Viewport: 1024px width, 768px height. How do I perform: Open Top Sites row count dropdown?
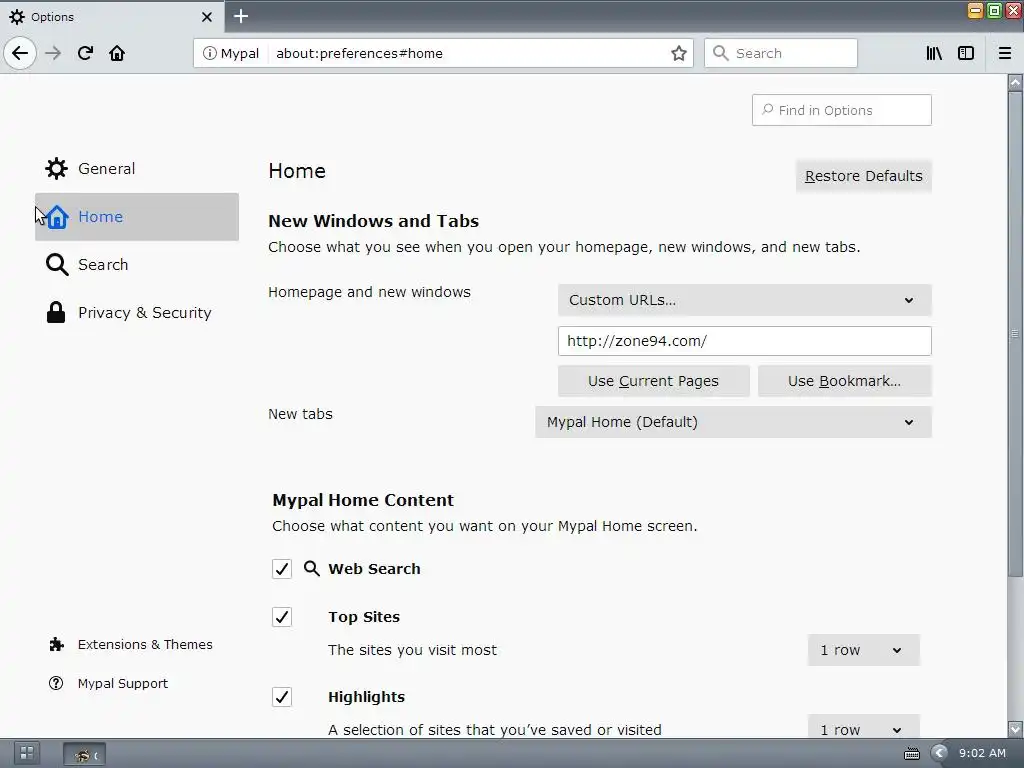coord(863,650)
